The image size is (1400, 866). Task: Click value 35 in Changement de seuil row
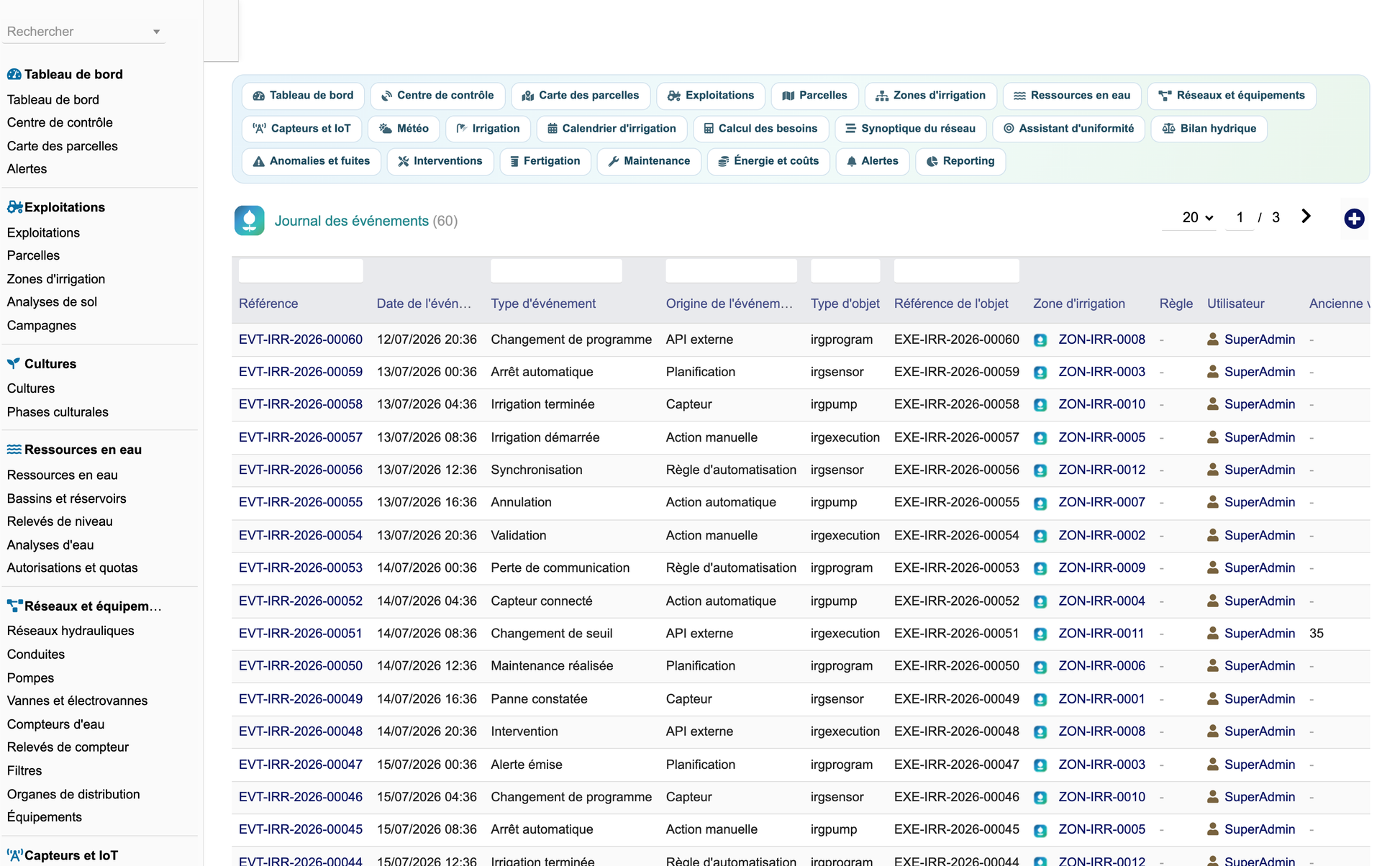tap(1316, 634)
